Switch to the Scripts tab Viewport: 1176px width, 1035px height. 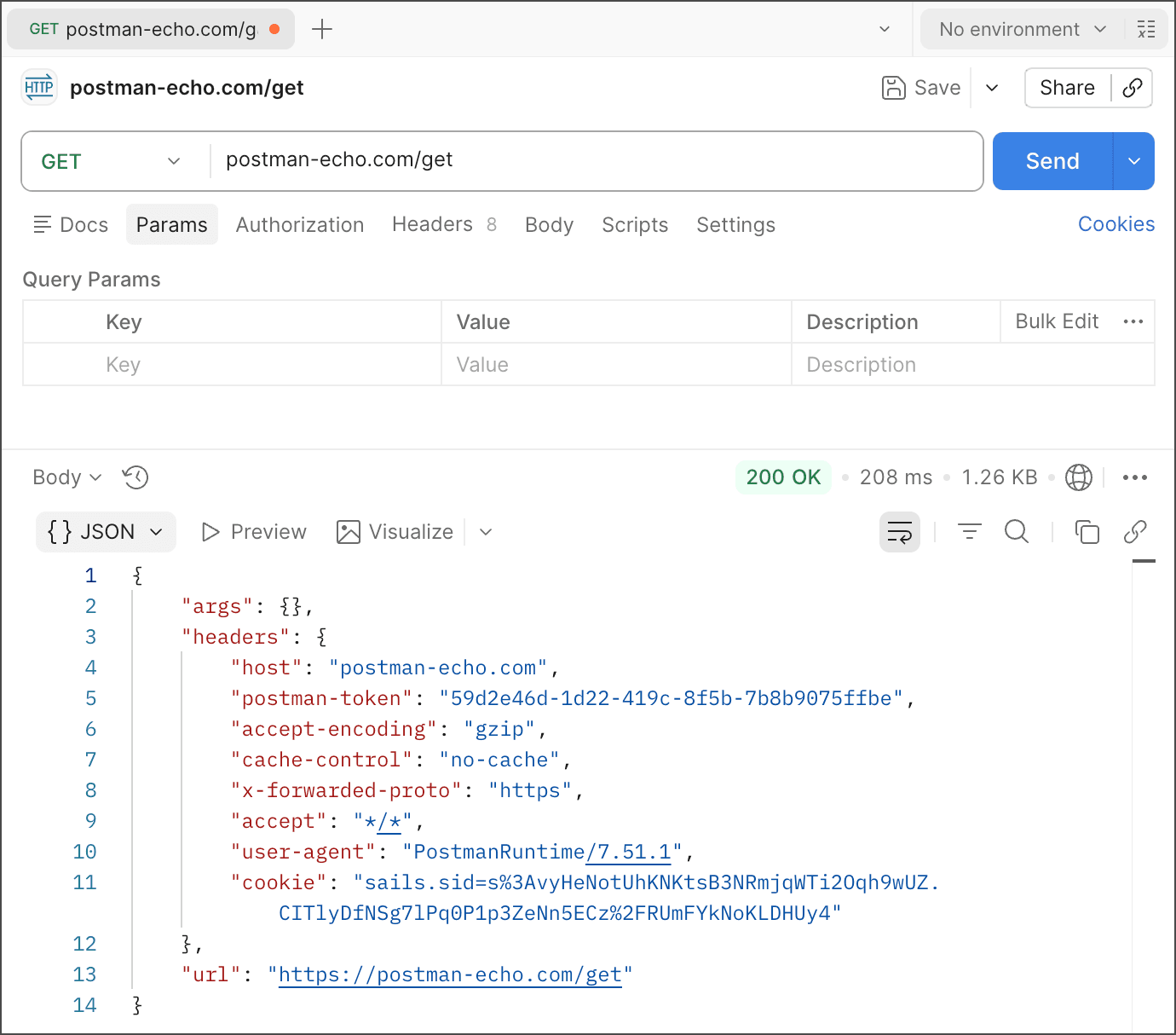[635, 224]
